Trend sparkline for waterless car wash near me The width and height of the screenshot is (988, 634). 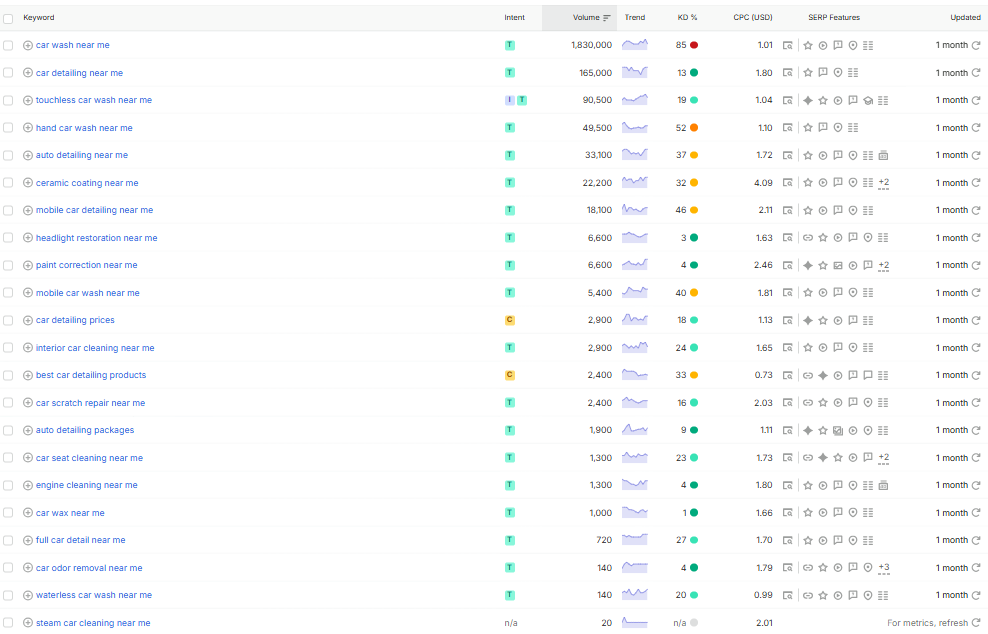[635, 594]
